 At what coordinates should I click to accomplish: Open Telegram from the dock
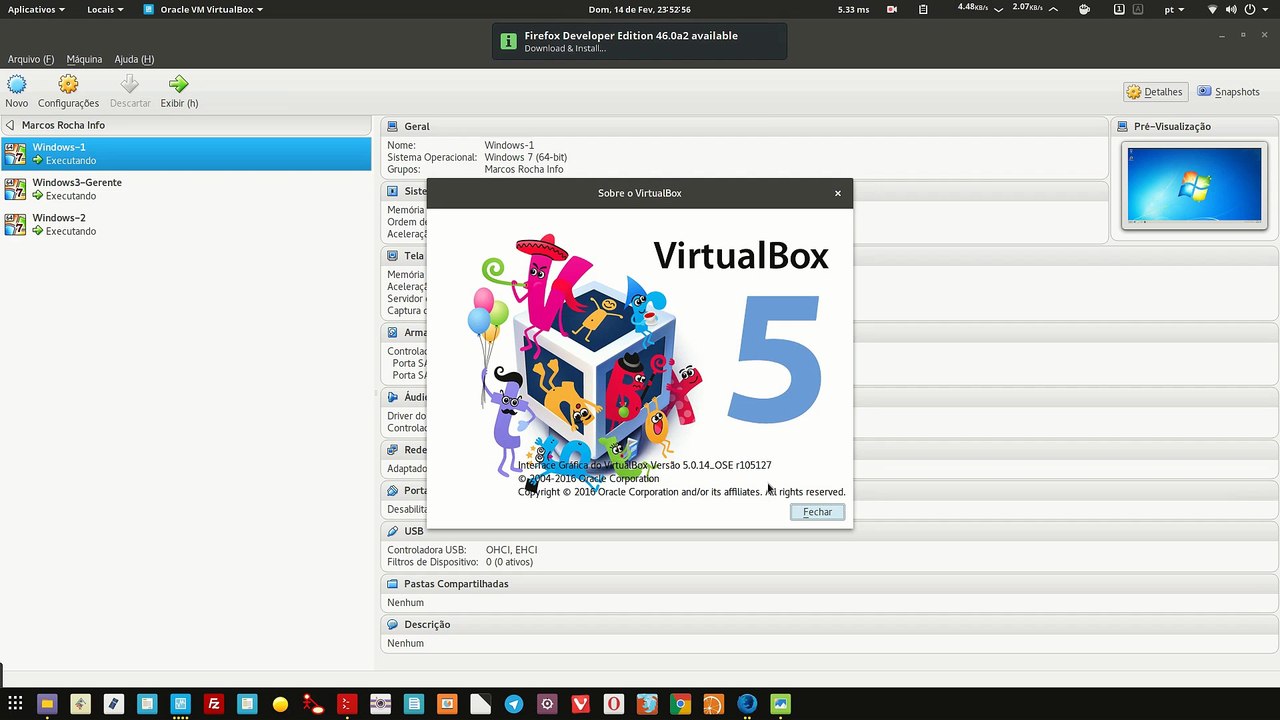(x=513, y=704)
